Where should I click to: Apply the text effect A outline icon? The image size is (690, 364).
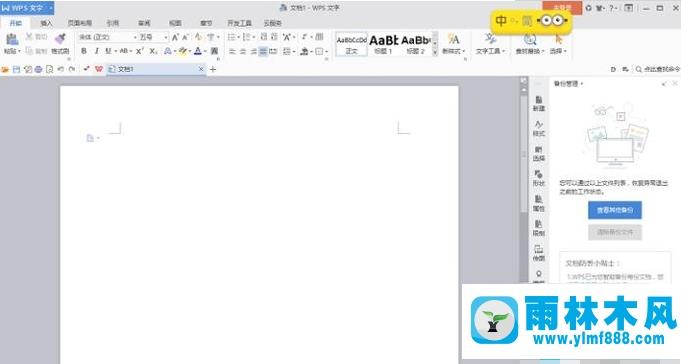coord(168,51)
